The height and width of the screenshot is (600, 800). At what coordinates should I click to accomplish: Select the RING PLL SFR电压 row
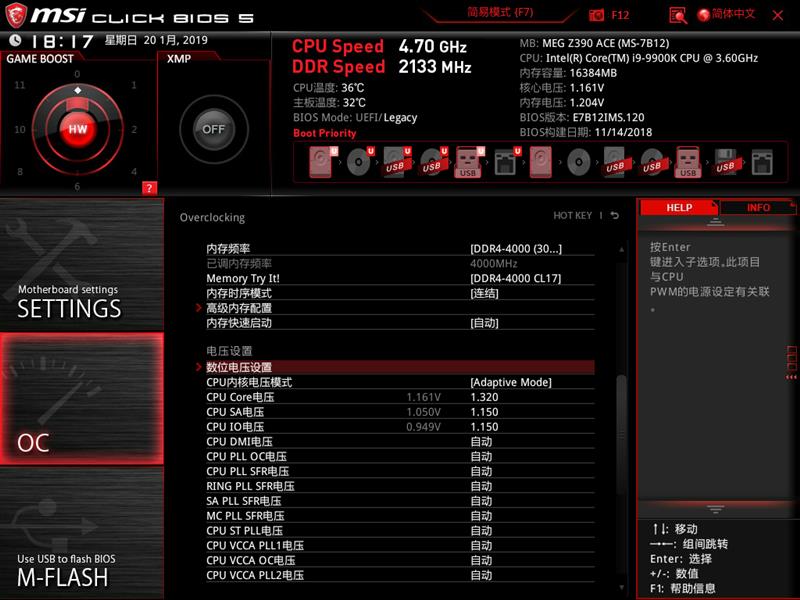pos(400,486)
